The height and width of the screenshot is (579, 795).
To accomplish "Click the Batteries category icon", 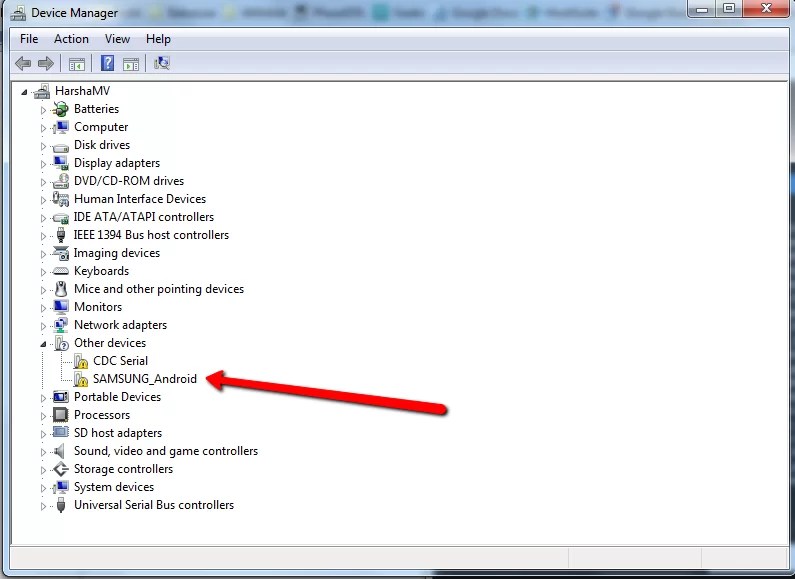I will [61, 109].
